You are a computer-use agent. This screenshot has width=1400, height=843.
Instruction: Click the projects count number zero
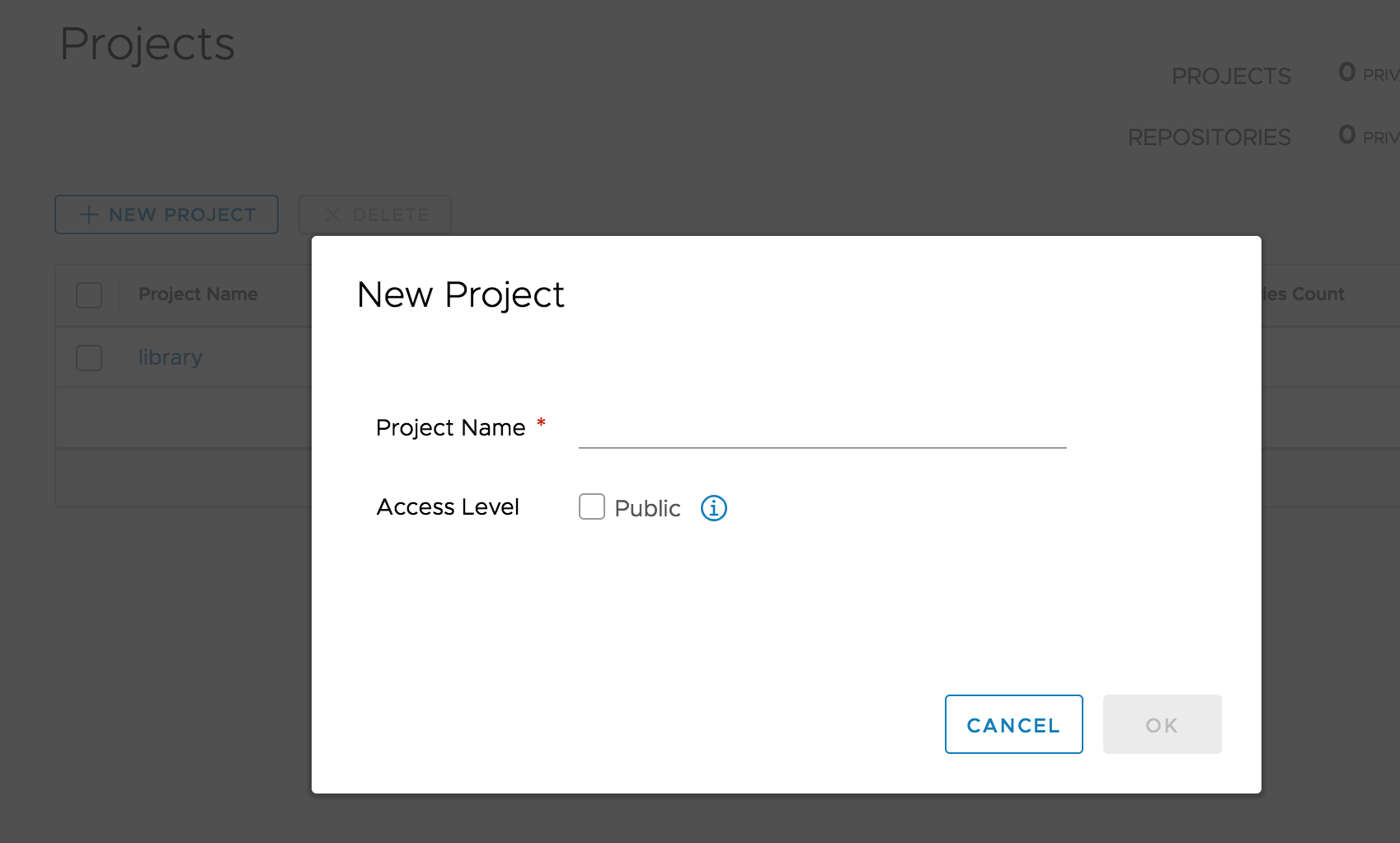pyautogui.click(x=1347, y=73)
